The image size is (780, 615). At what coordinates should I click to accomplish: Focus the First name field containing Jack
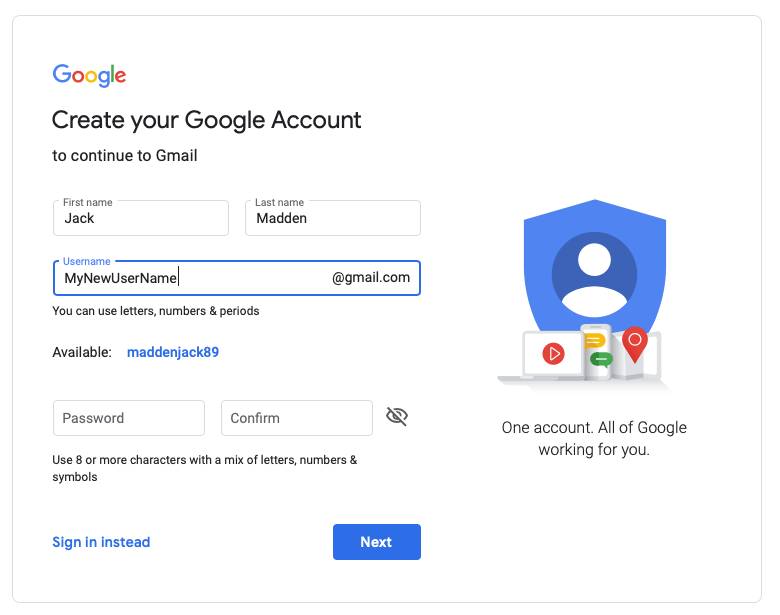tap(140, 218)
